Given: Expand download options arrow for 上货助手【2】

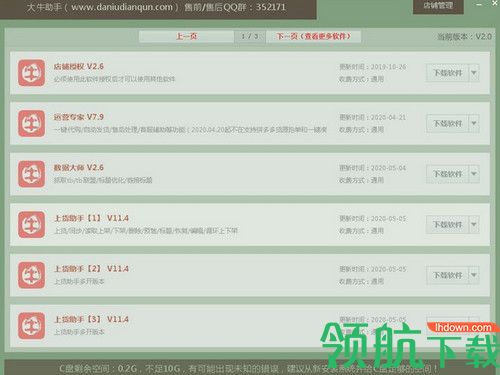Looking at the screenshot, I should [x=474, y=275].
